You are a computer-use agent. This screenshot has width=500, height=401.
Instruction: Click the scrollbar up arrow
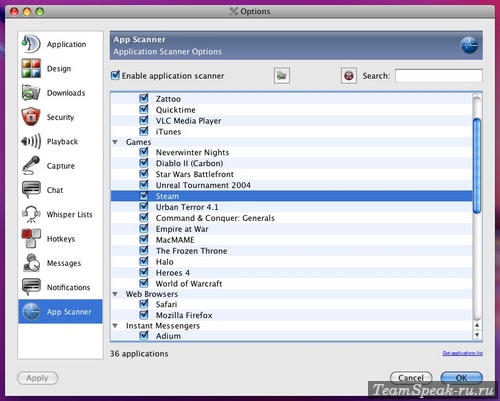click(x=477, y=325)
